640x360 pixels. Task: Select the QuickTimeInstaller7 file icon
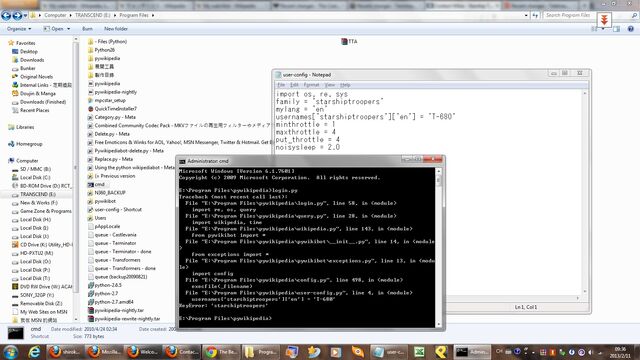click(x=91, y=109)
